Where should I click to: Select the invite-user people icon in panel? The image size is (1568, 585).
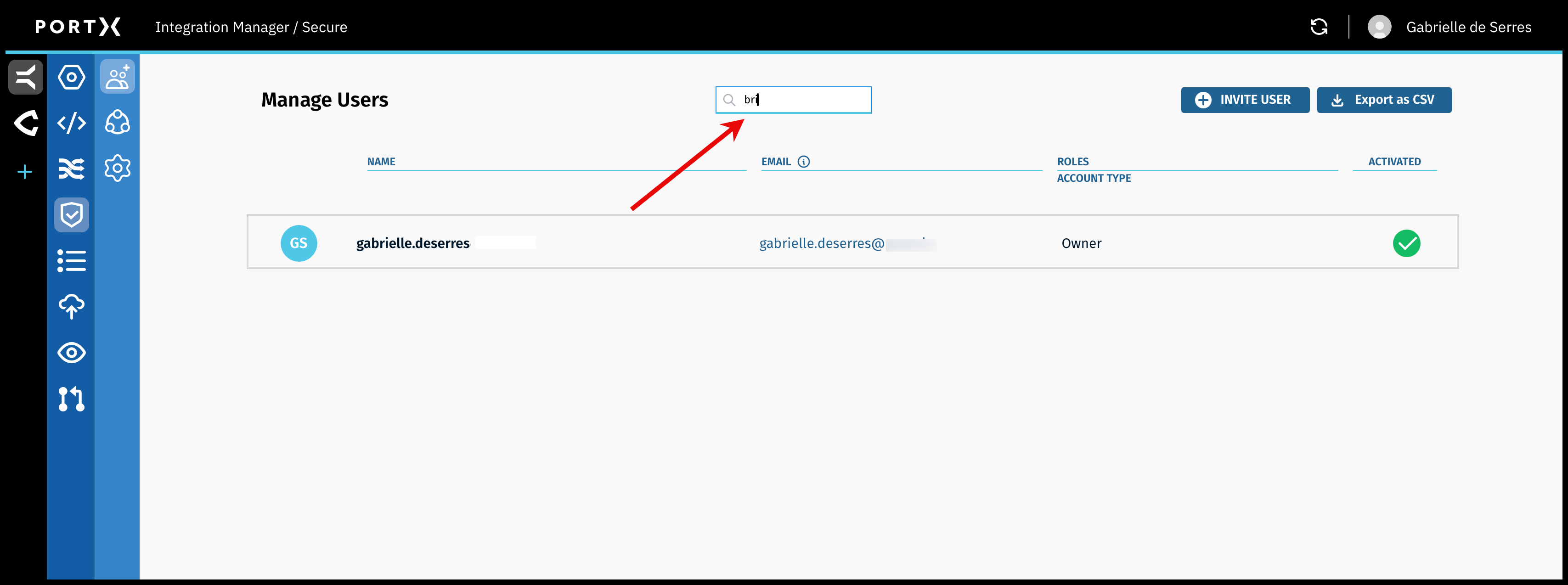(x=117, y=75)
